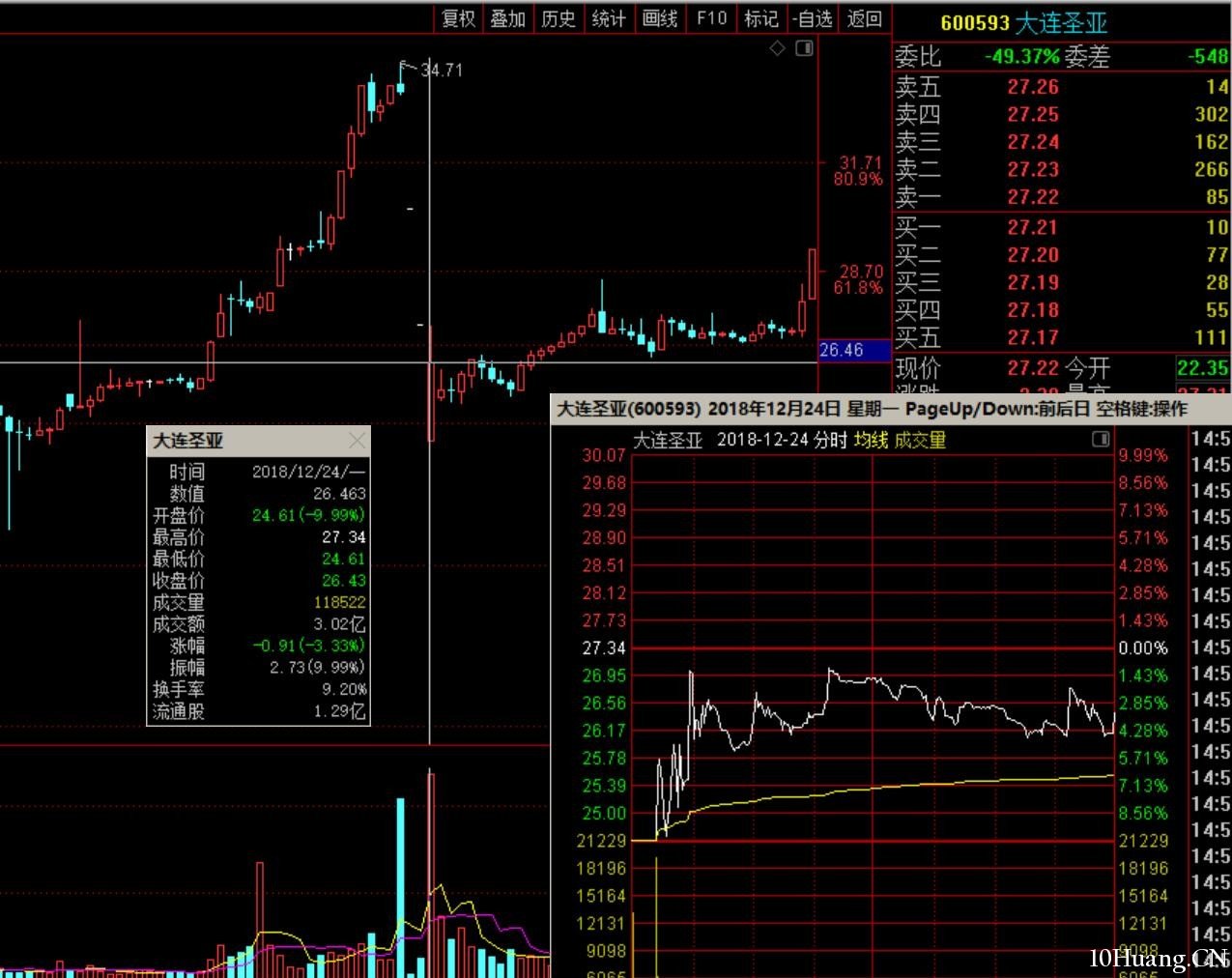Click the 成交量 volume label in intraday chart

(920, 441)
